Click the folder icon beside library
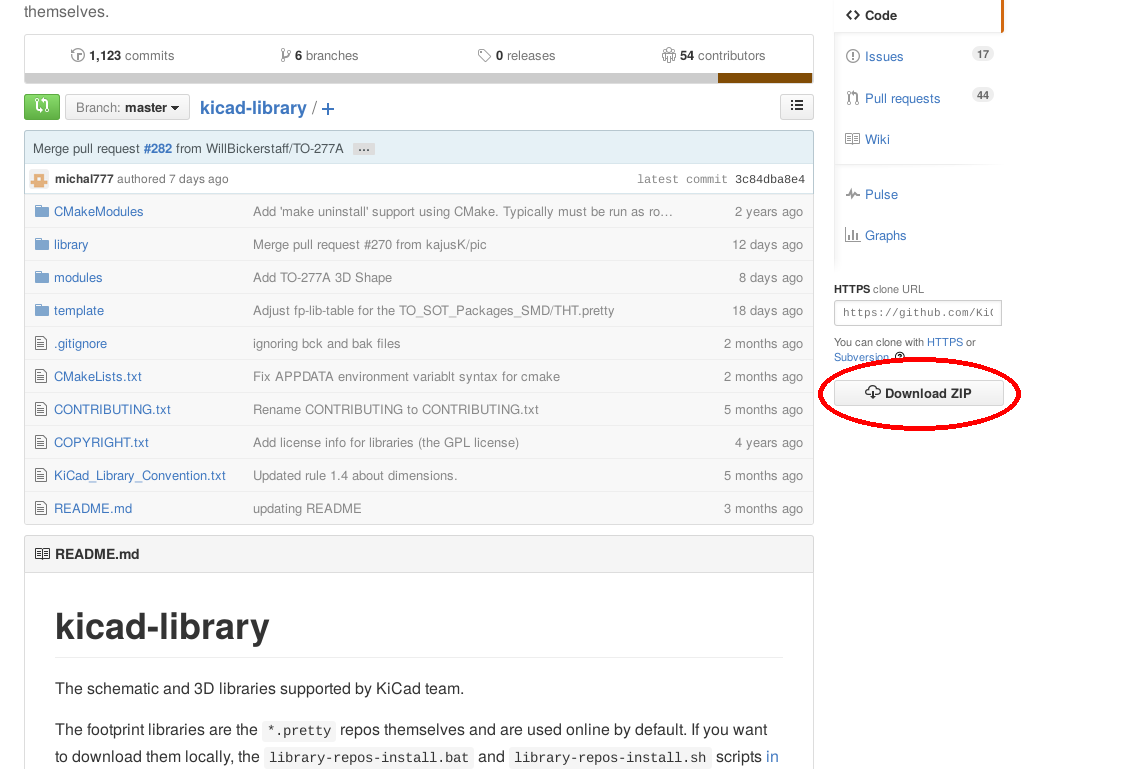1128x769 pixels. [x=42, y=245]
